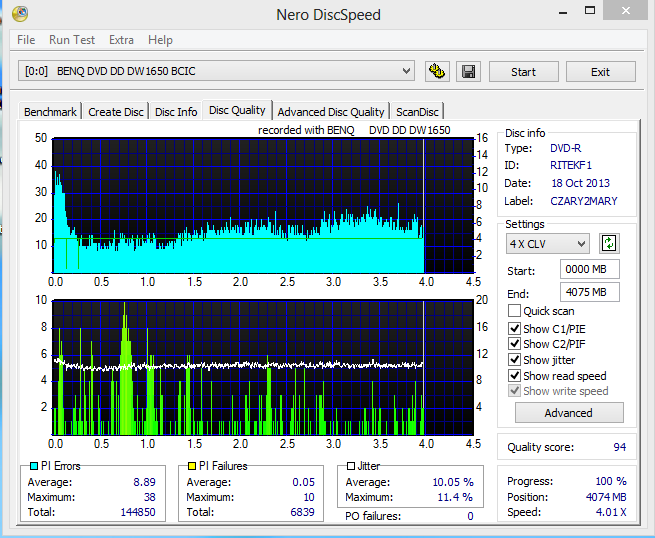Screen dimensions: 655x538
Task: Click the End position field 4075 MB
Action: (x=589, y=292)
